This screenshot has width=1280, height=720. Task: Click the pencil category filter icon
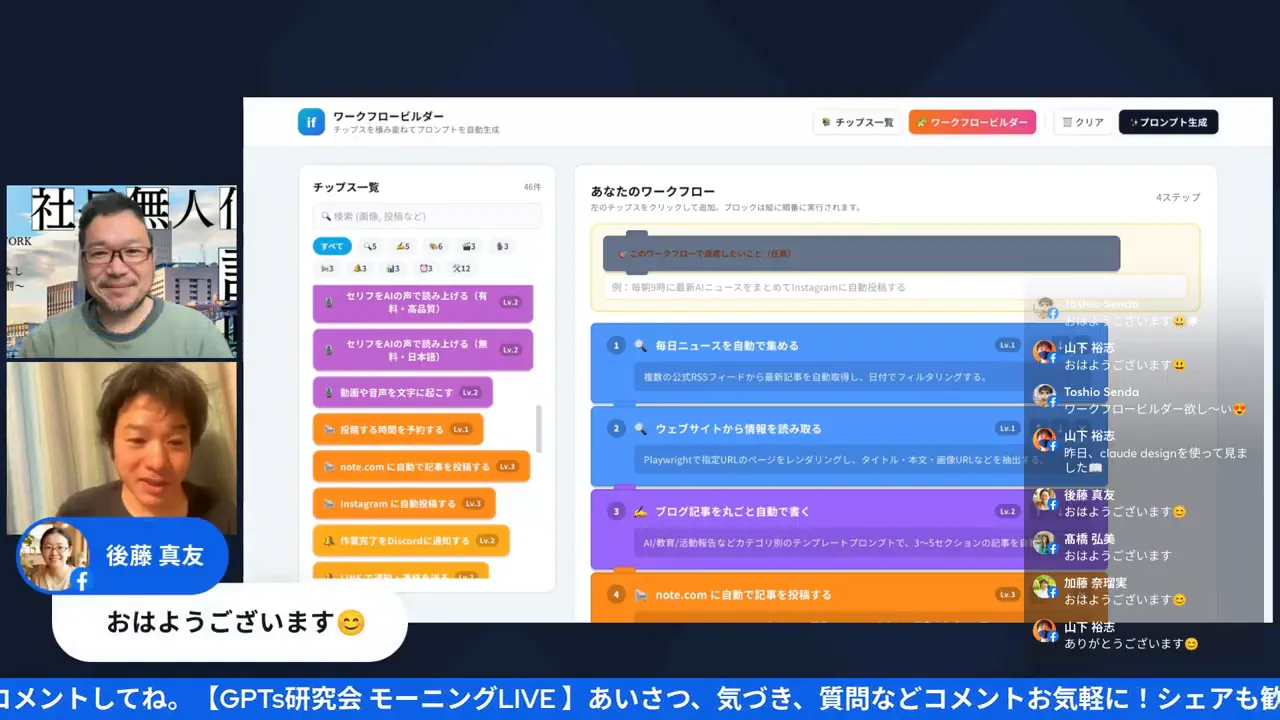click(x=403, y=246)
